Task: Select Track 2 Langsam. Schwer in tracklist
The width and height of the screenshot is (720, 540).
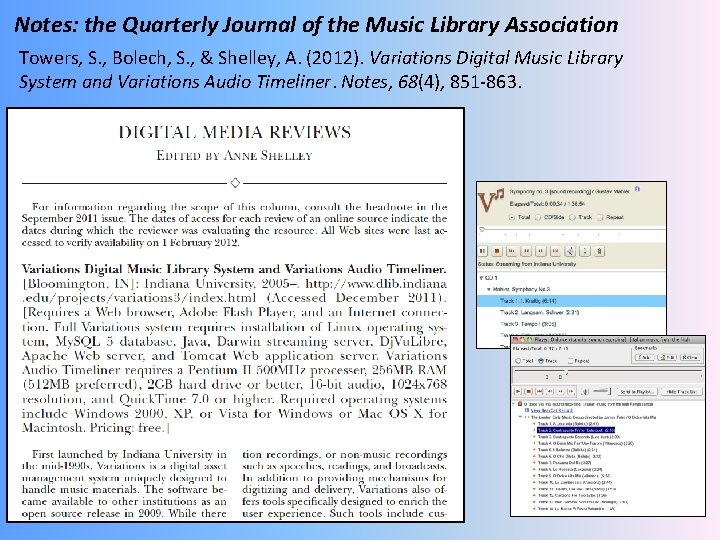Action: pyautogui.click(x=539, y=312)
